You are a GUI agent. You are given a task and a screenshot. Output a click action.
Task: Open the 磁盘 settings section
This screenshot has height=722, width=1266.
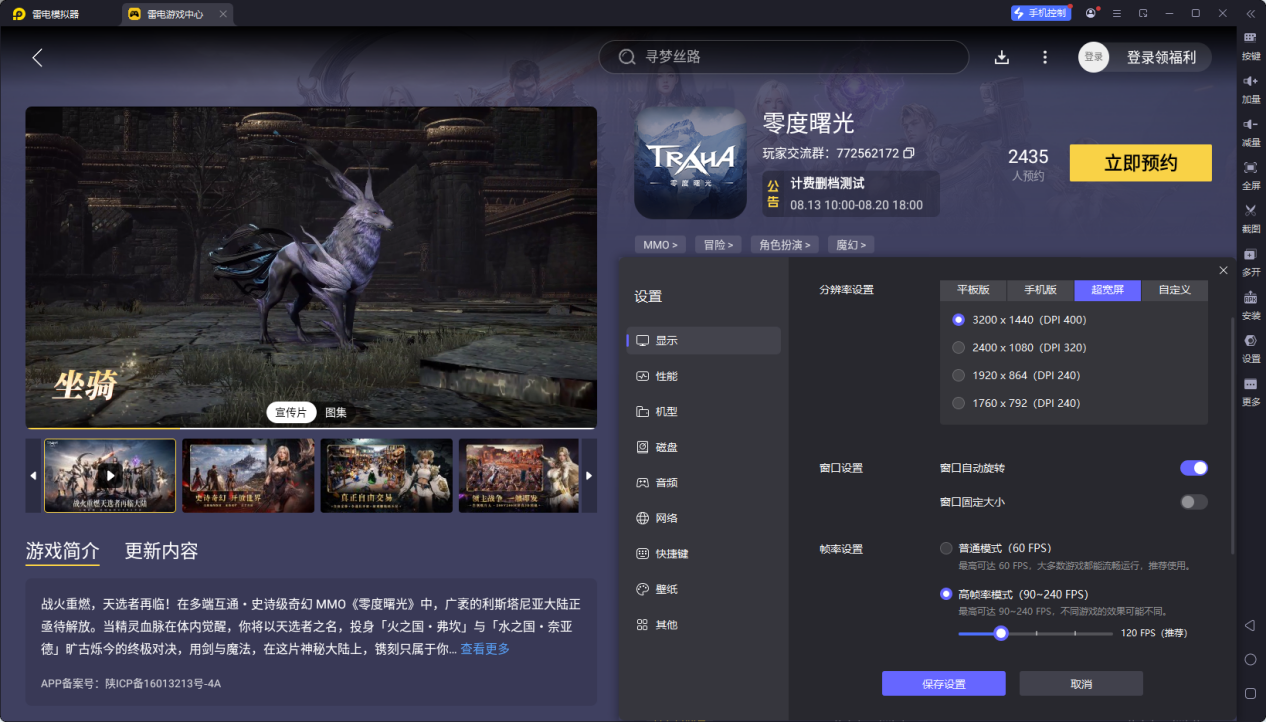pos(703,447)
